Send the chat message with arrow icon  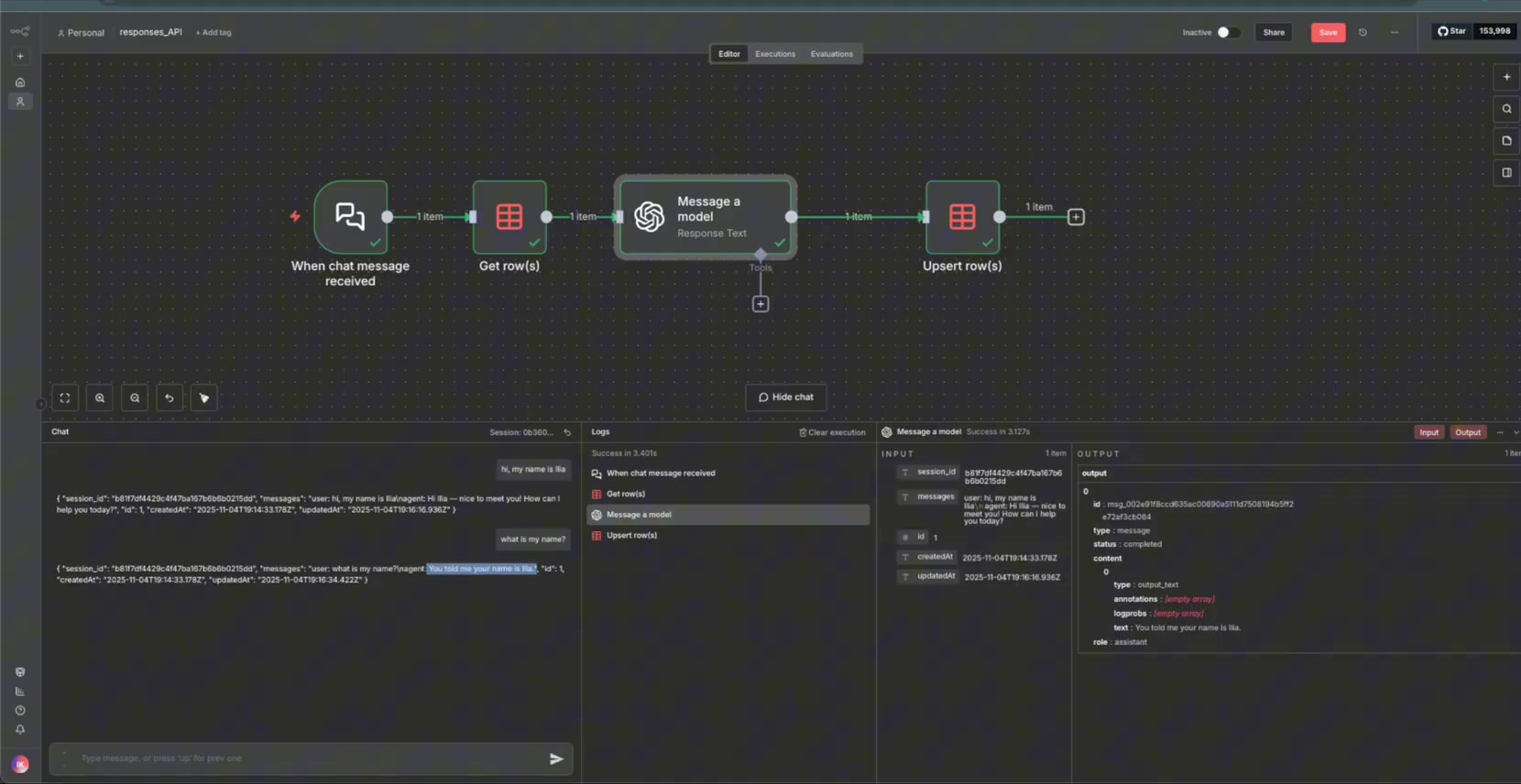coord(556,758)
